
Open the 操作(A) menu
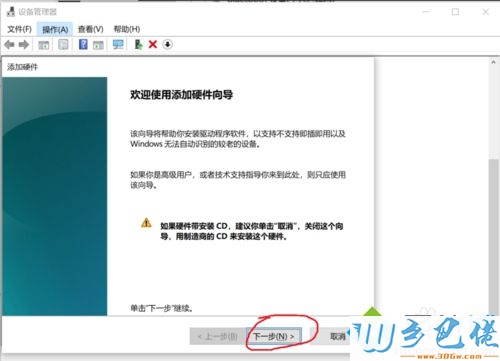55,29
